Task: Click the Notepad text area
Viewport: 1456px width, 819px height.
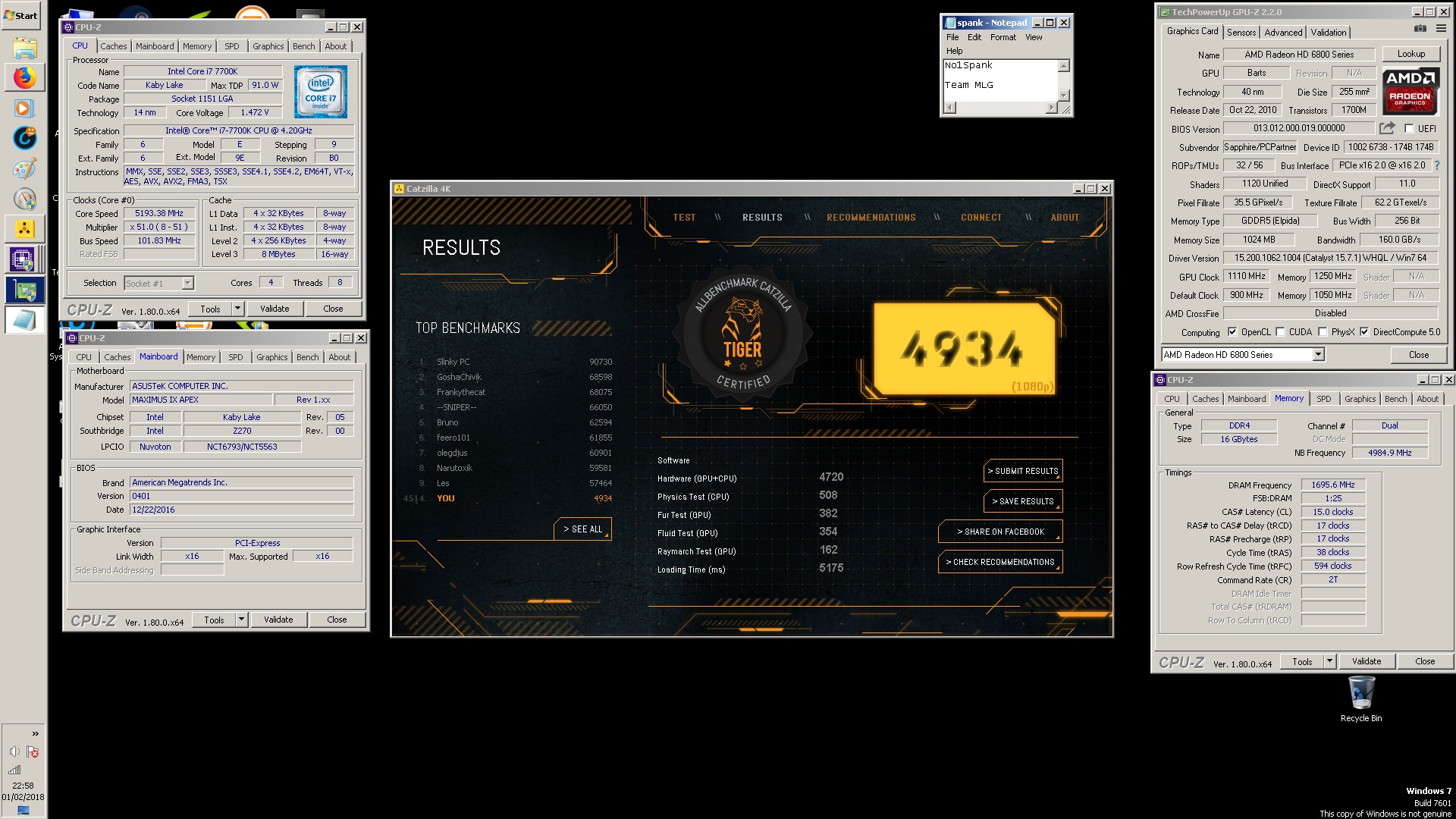Action: coord(999,80)
